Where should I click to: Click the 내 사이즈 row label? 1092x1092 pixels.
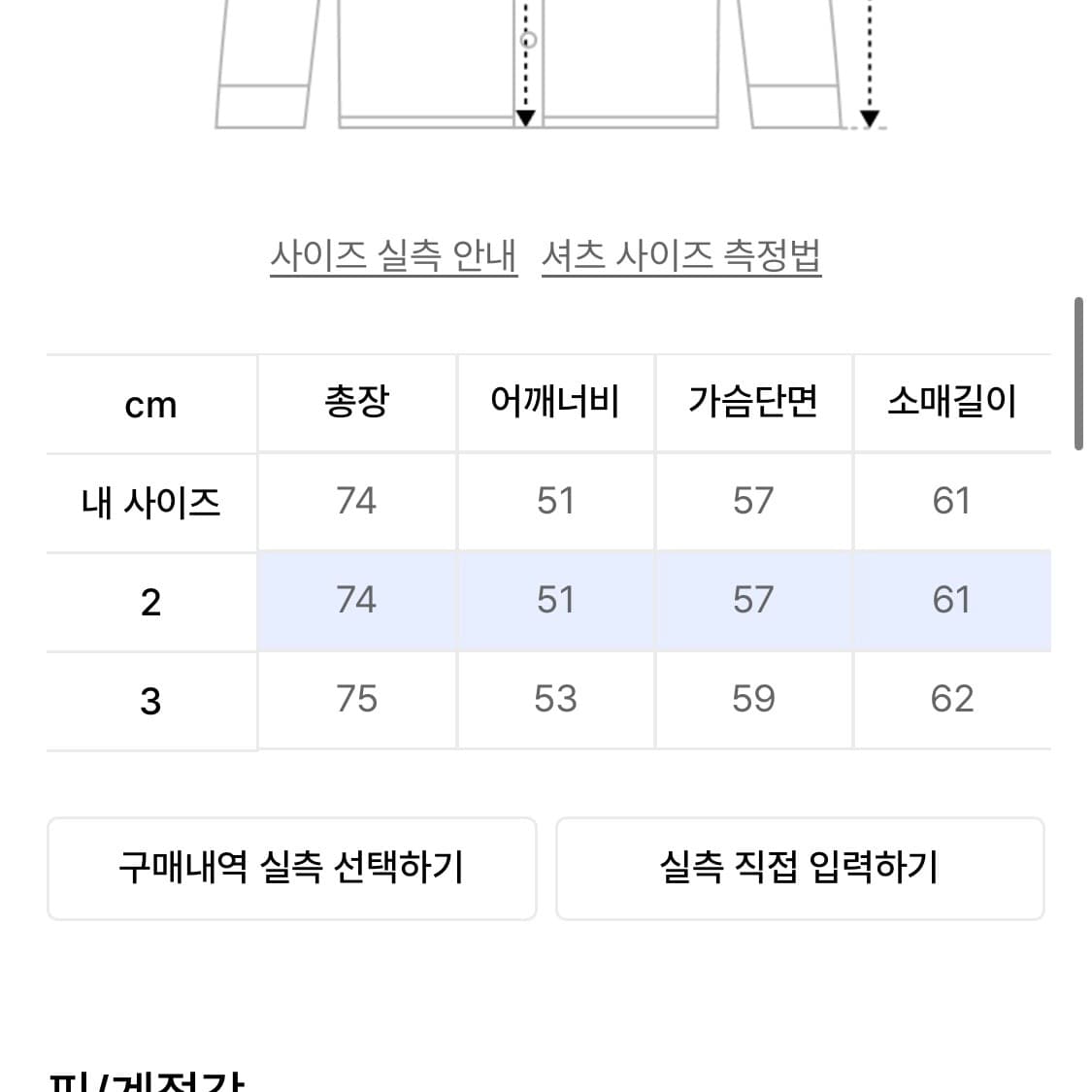150,503
